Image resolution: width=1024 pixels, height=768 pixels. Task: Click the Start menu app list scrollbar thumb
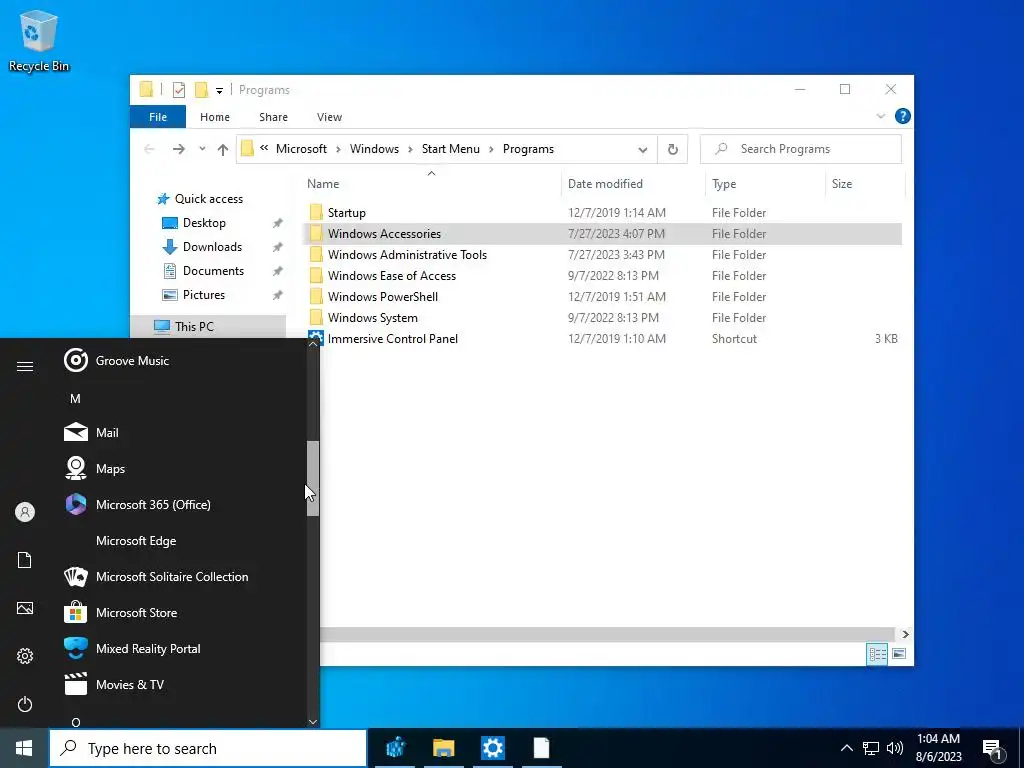tap(313, 478)
